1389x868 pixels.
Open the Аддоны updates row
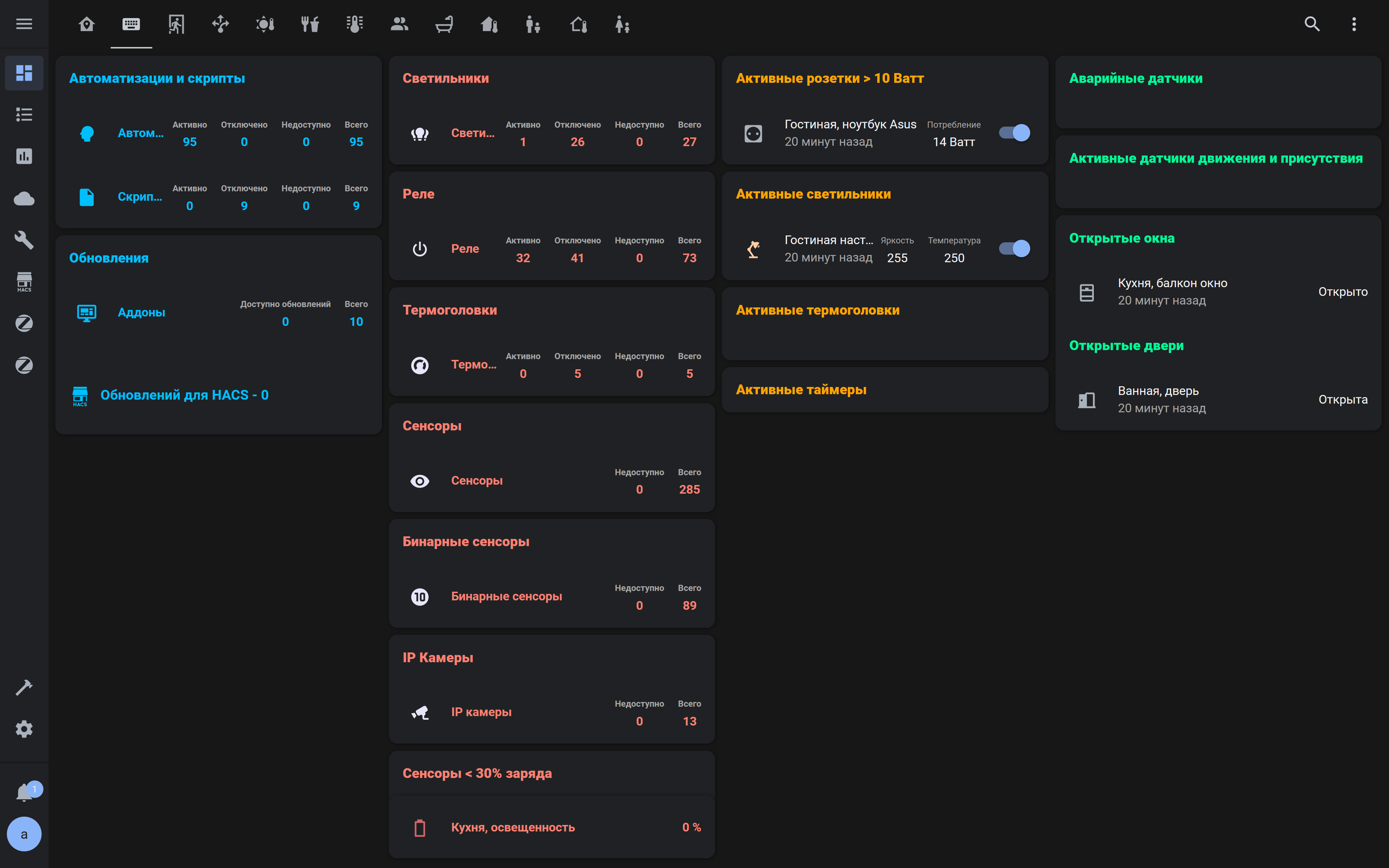[x=141, y=312]
